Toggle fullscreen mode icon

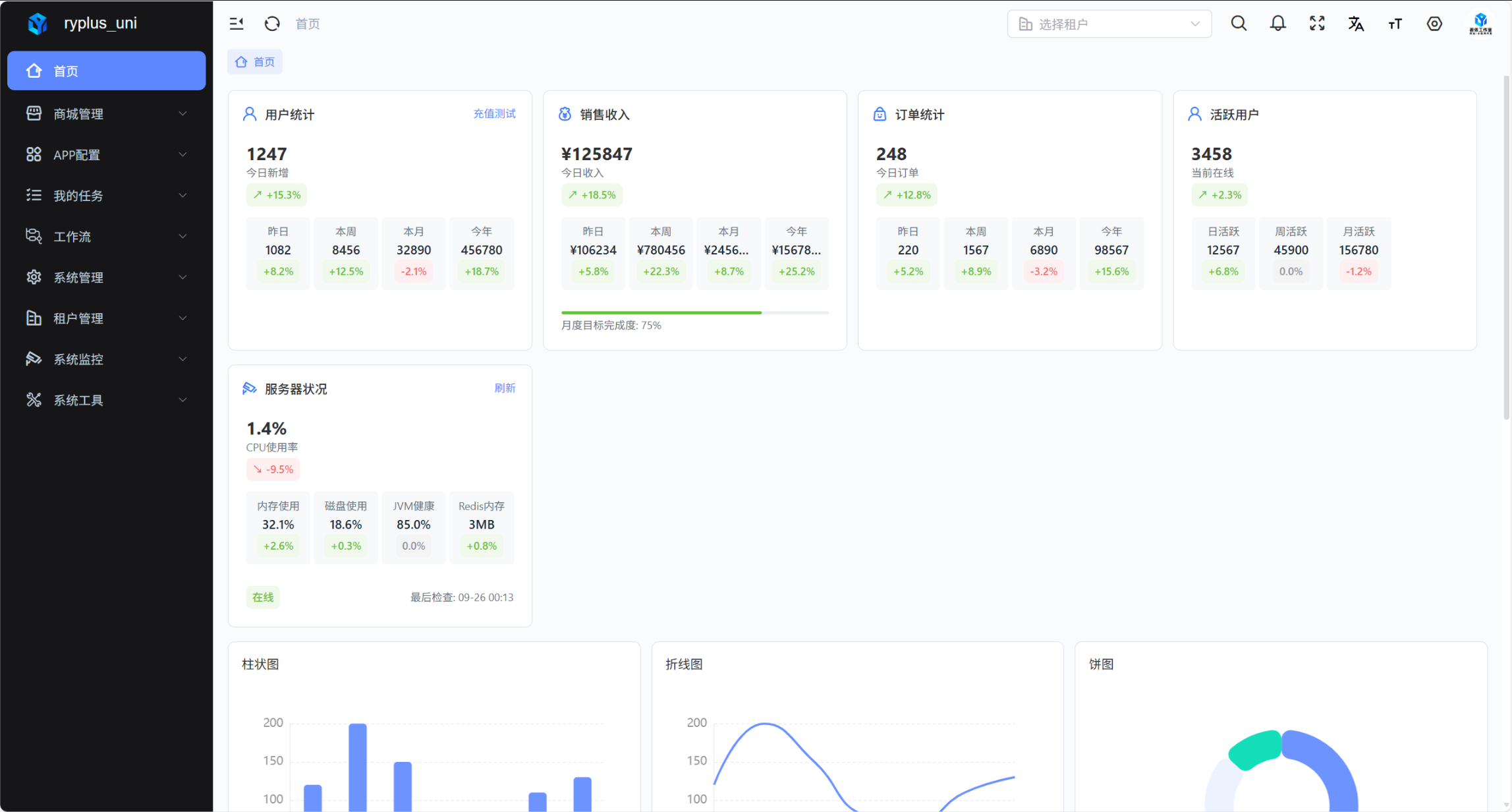[x=1317, y=24]
